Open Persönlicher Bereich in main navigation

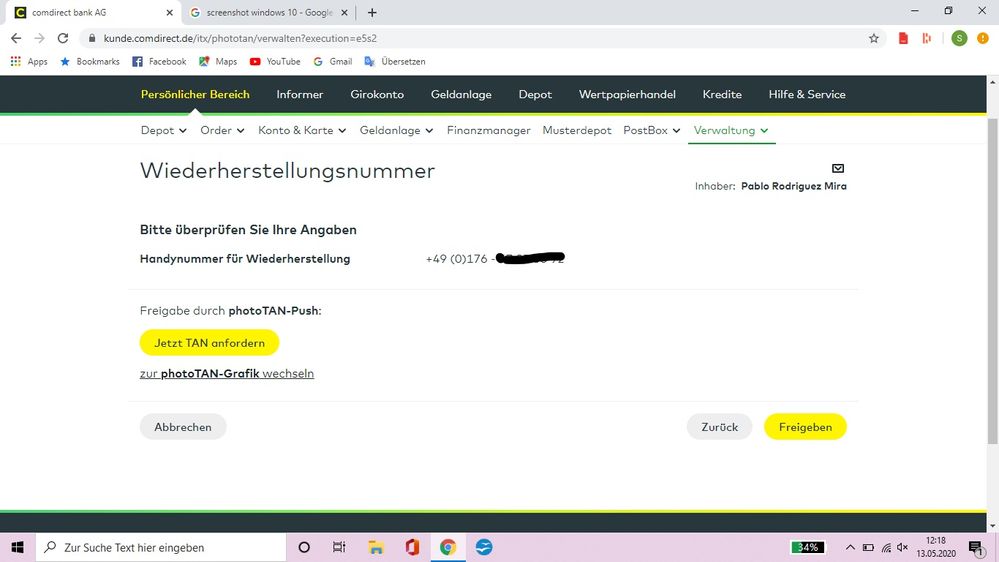click(195, 94)
